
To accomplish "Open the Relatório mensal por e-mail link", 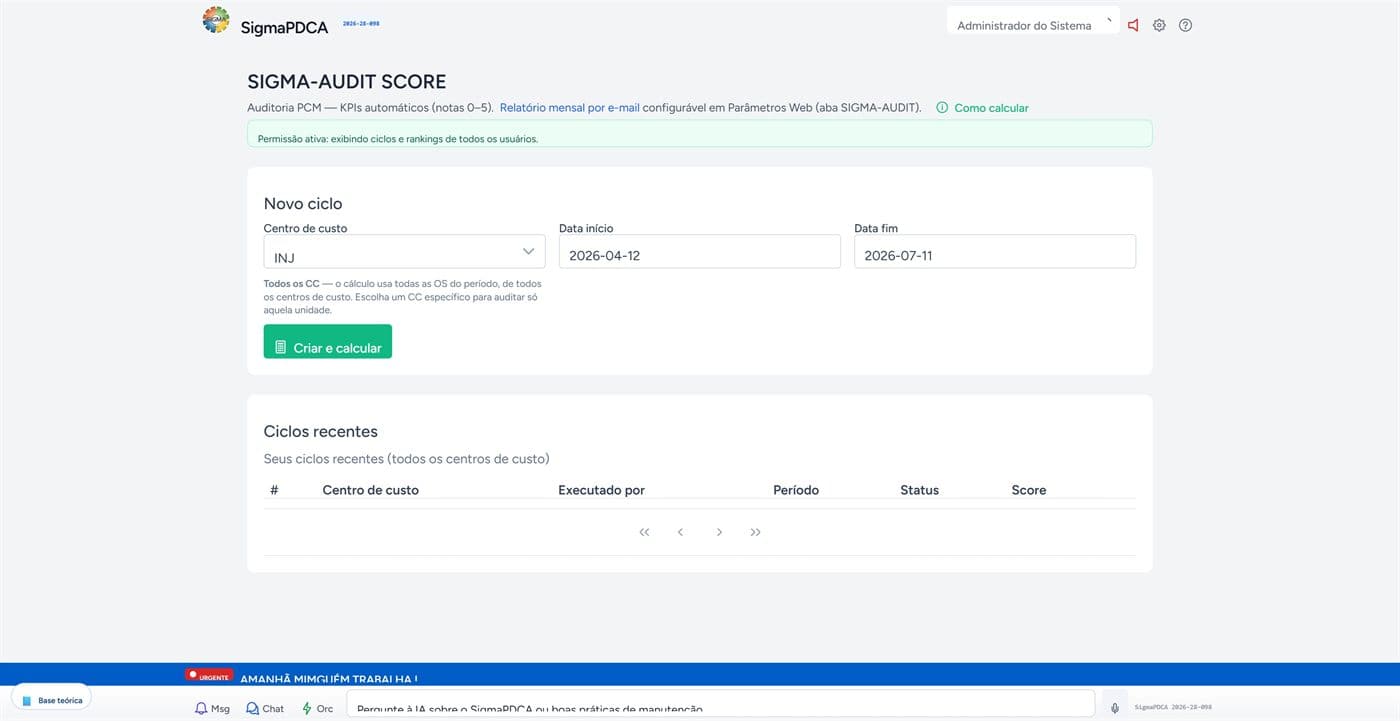I will click(x=569, y=108).
